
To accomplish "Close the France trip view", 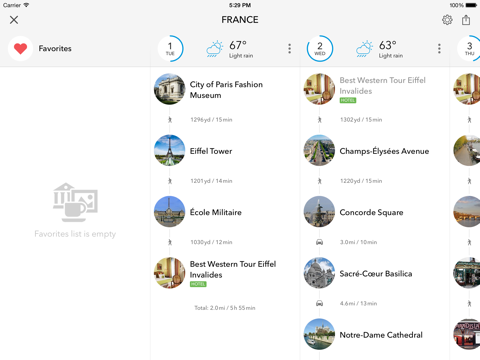I will pos(14,20).
